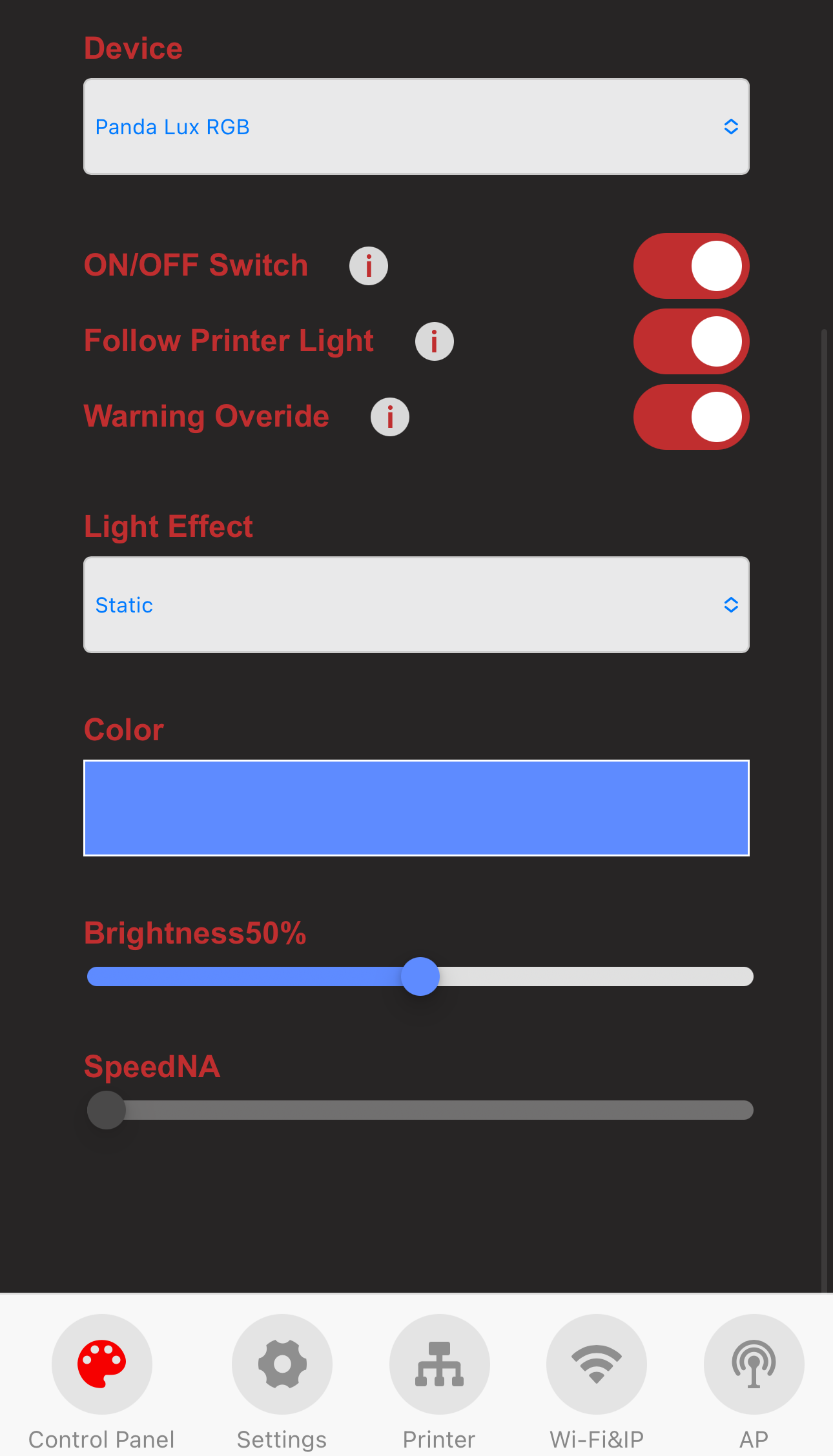
Task: Go to the Printer tab label
Action: pyautogui.click(x=439, y=1440)
